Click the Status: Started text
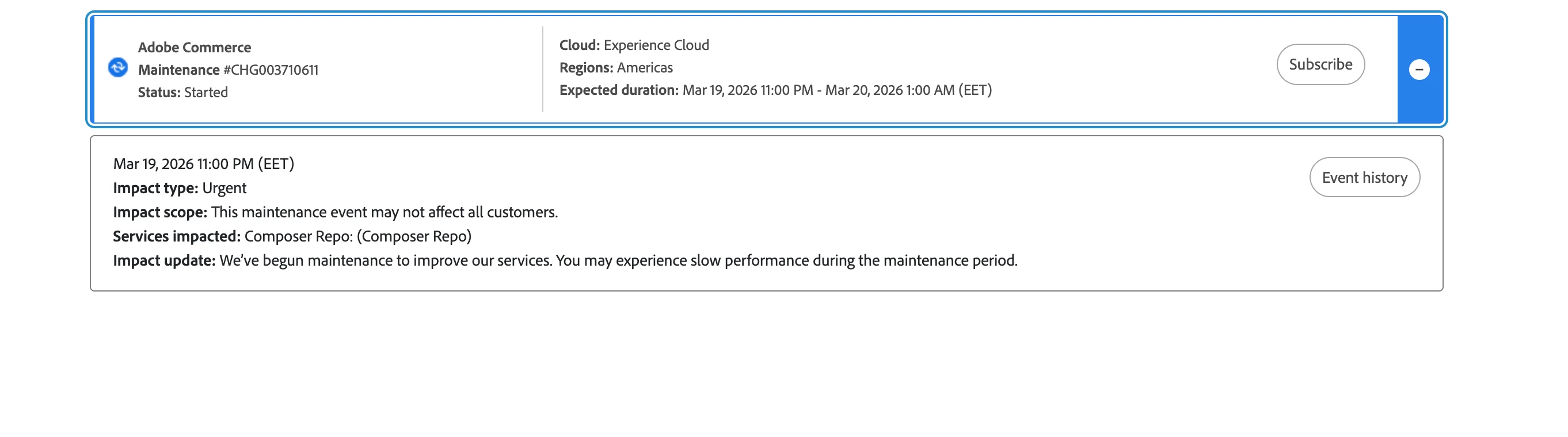This screenshot has height=437, width=1568. 182,93
